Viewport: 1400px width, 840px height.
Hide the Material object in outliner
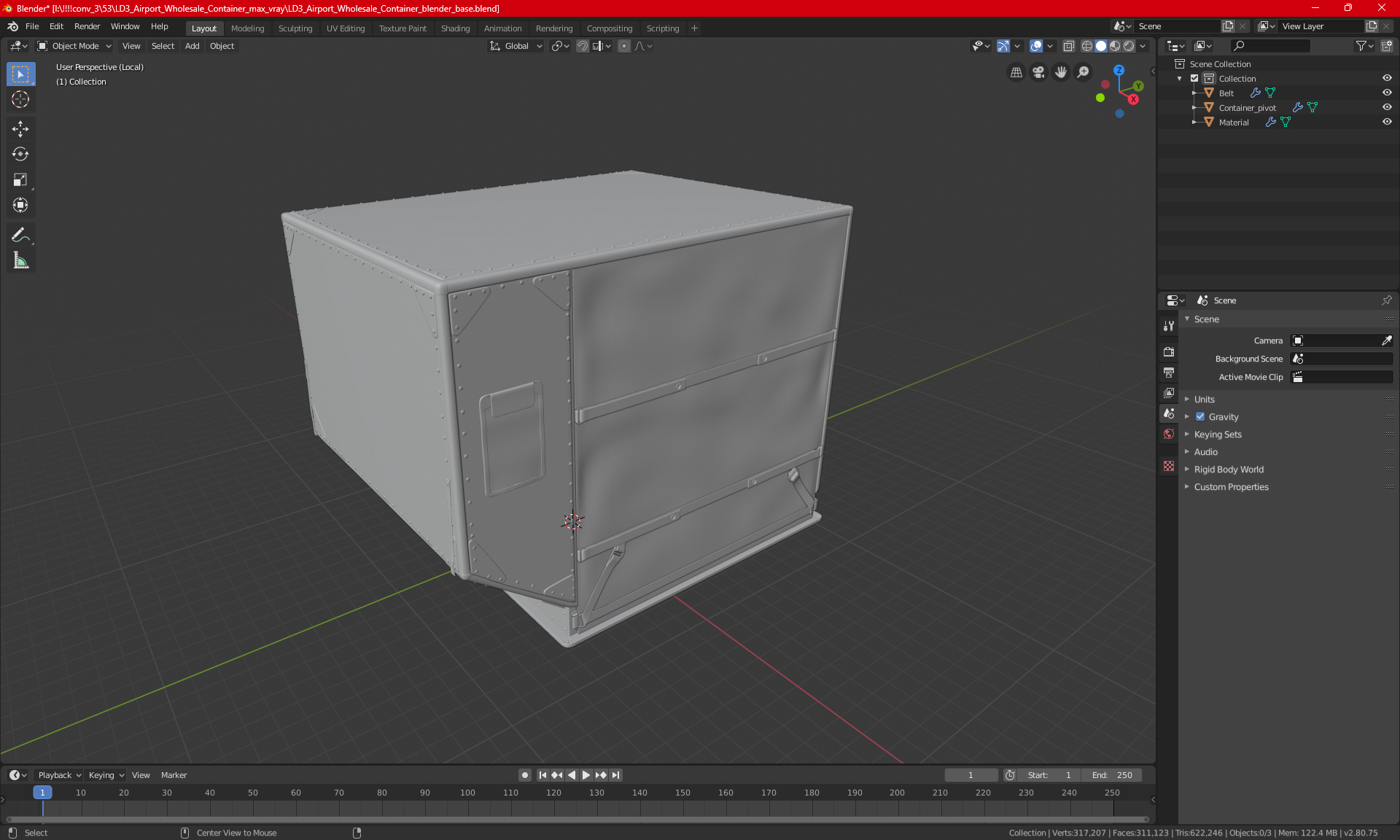click(1387, 122)
